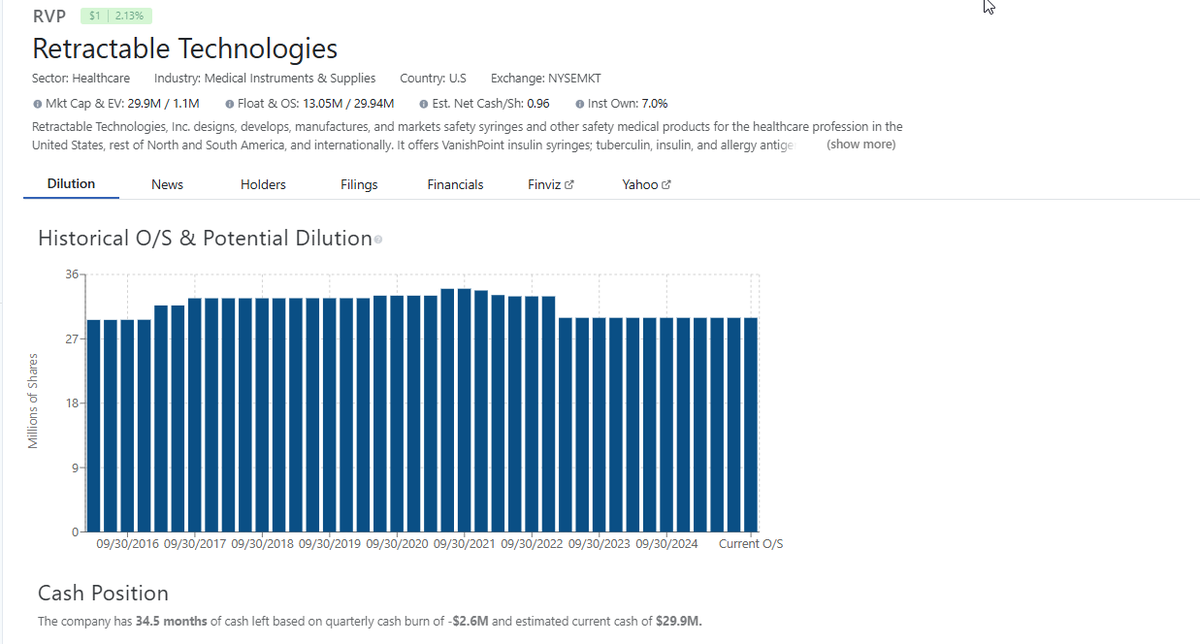
Task: Switch to the News tab
Action: tap(167, 184)
